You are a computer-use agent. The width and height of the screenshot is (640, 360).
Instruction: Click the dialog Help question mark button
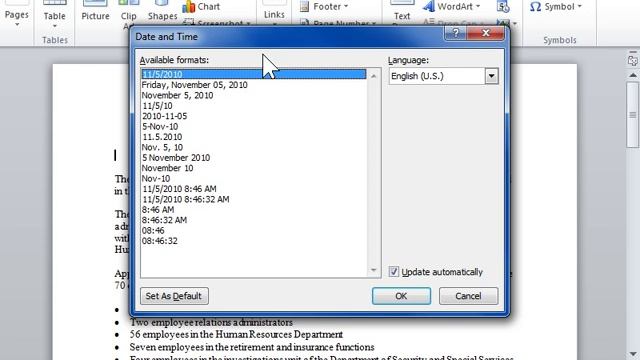point(455,33)
